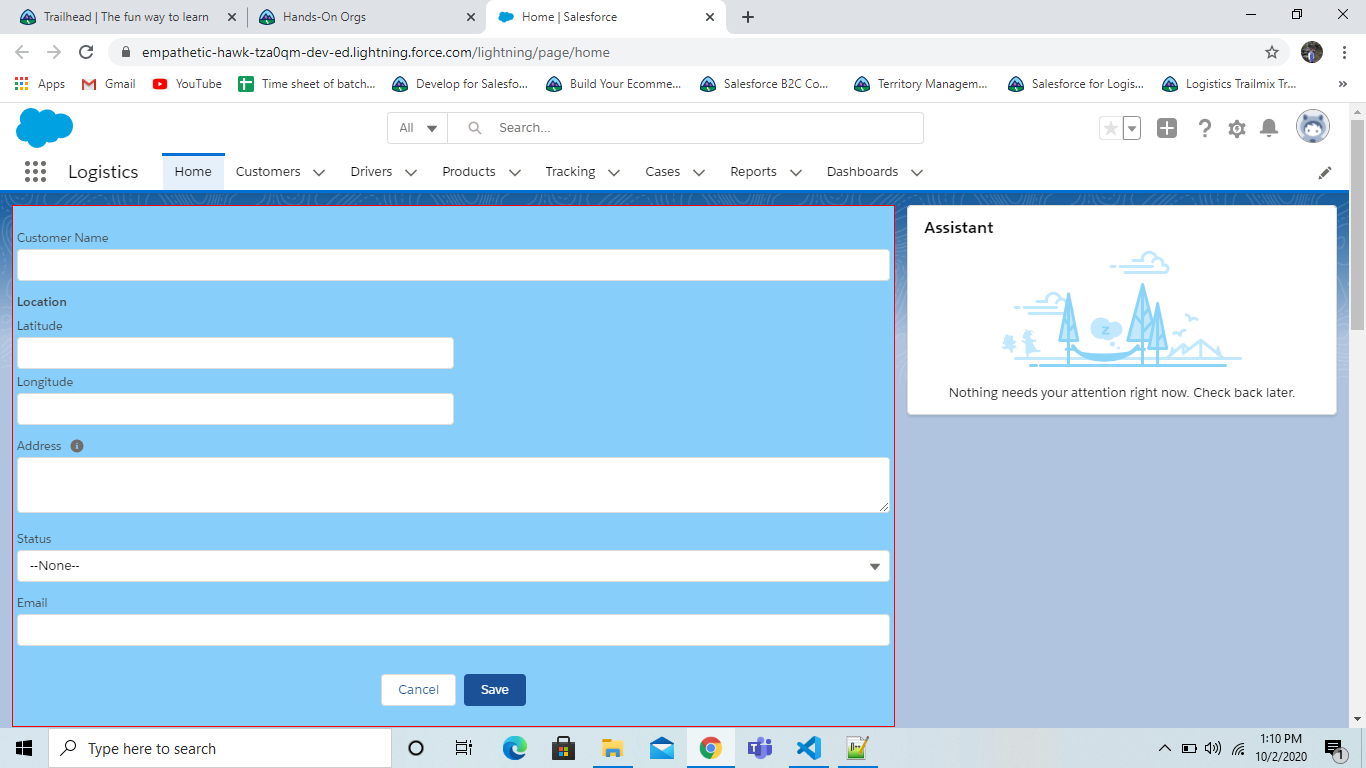Expand the favorites list arrow

(1132, 128)
